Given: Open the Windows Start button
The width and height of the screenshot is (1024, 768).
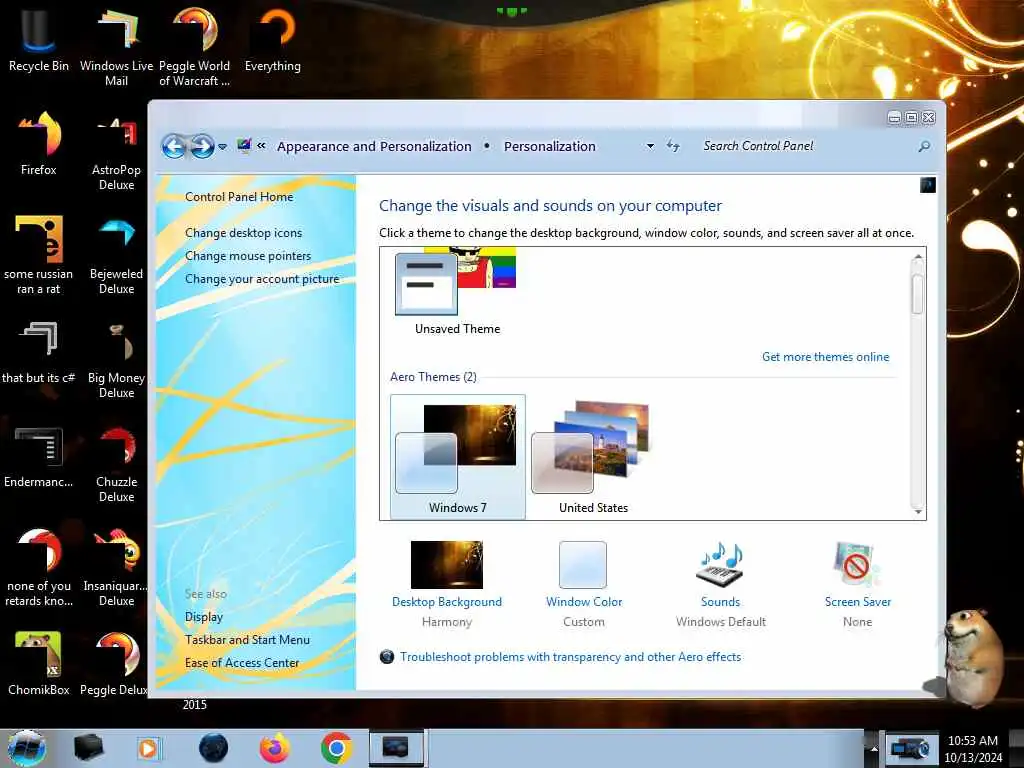Looking at the screenshot, I should [x=27, y=748].
